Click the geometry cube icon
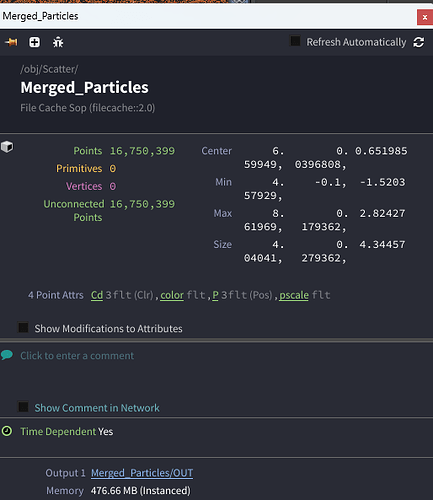433x500 pixels. click(7, 147)
